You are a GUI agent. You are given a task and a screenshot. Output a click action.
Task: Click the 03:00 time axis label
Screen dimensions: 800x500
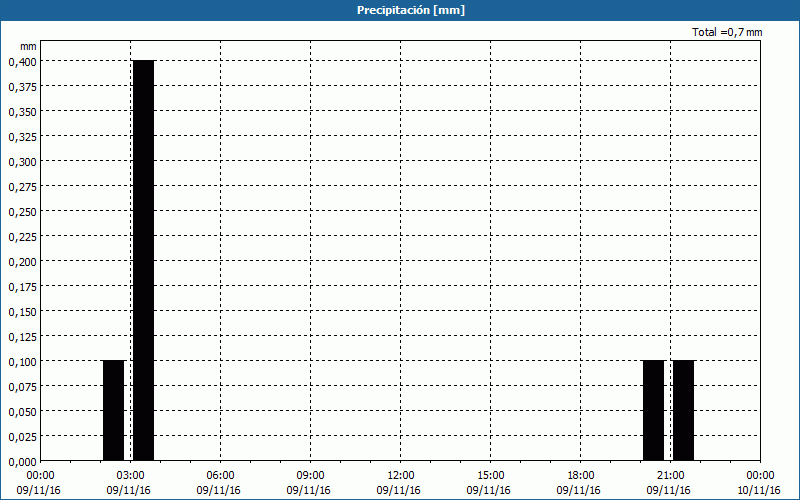pyautogui.click(x=131, y=476)
